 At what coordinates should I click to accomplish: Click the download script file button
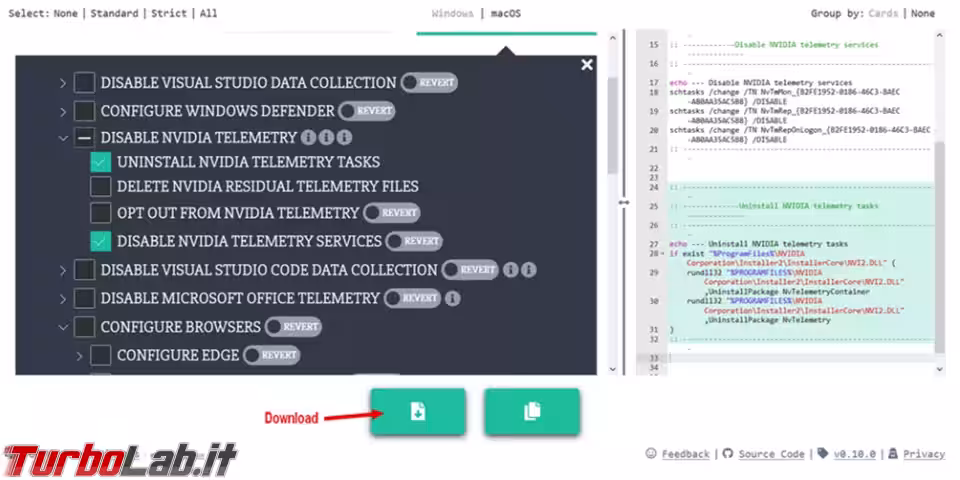coord(418,411)
